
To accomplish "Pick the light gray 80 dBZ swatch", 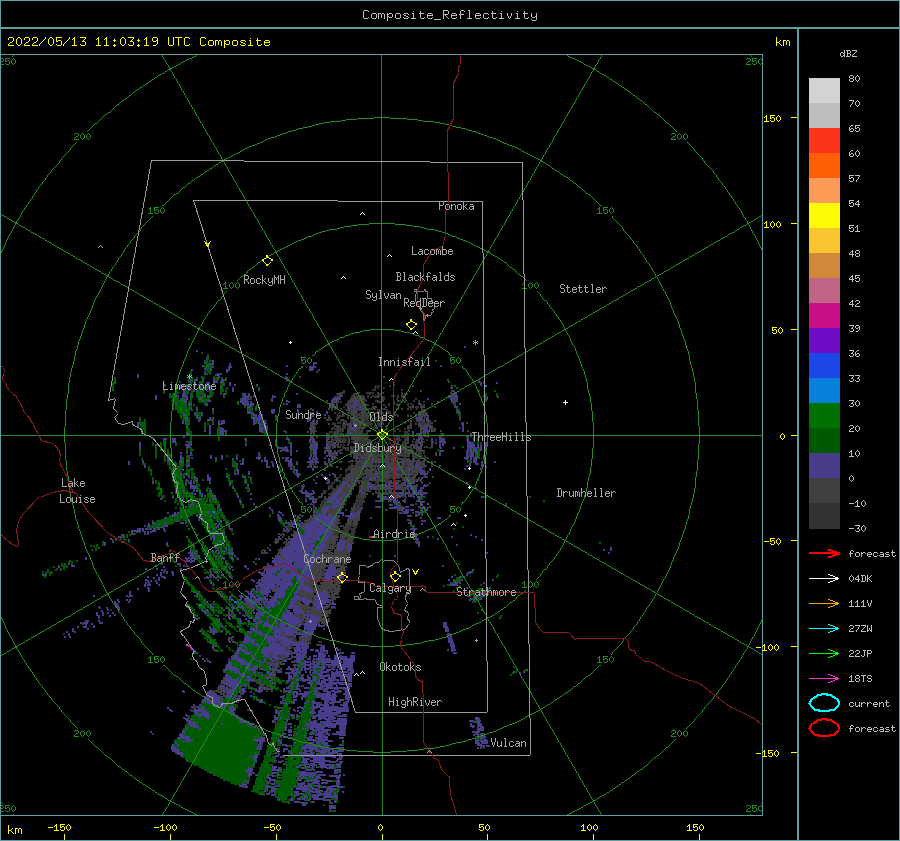I will pyautogui.click(x=824, y=91).
